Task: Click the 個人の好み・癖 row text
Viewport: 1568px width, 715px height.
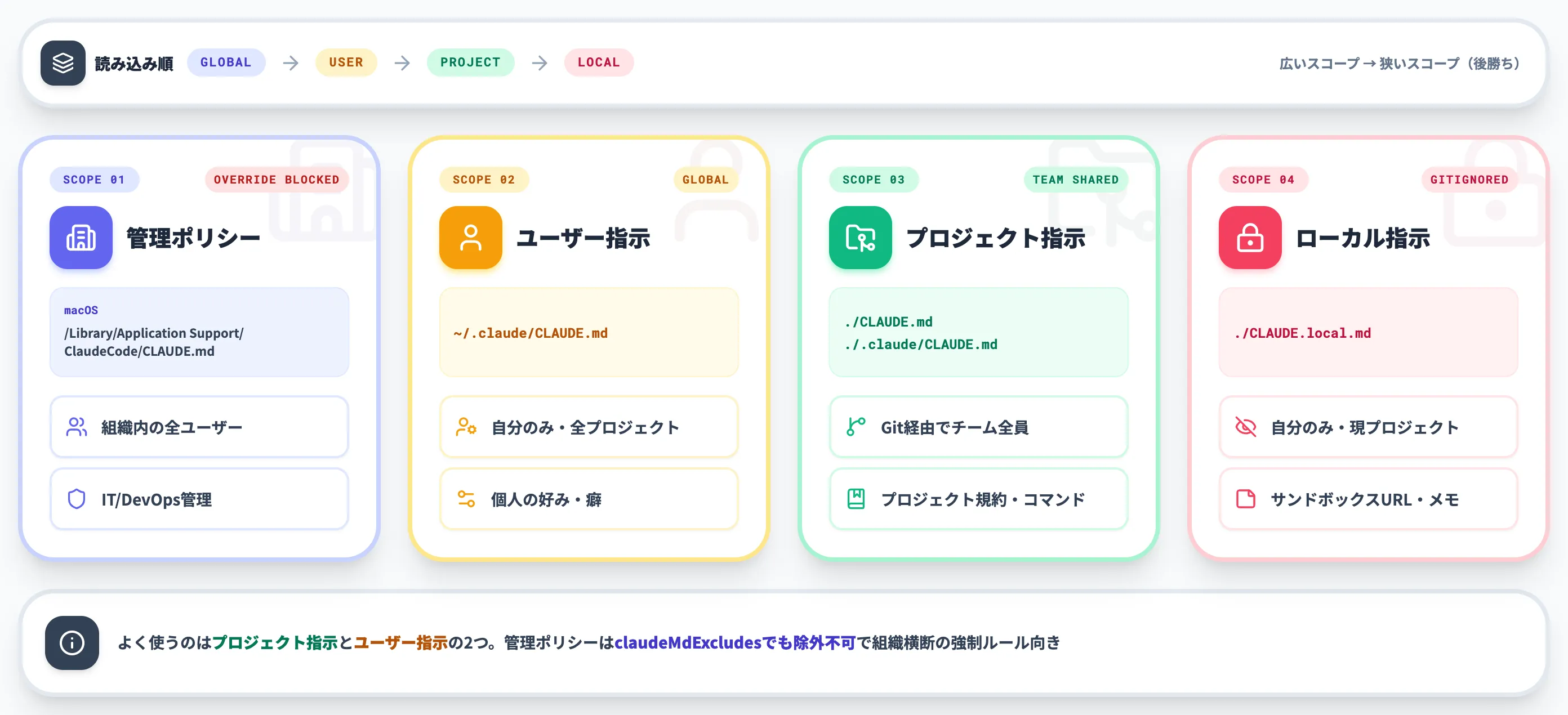Action: (546, 499)
